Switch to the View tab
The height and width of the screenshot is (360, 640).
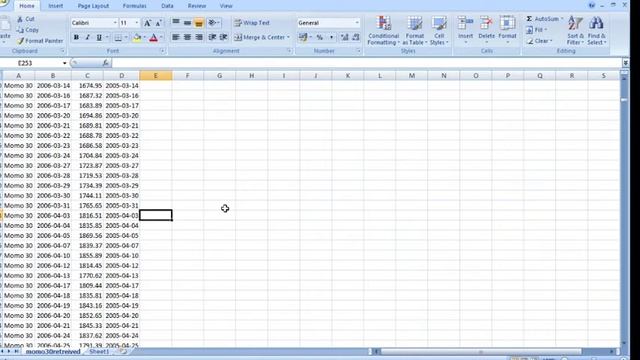[x=226, y=6]
